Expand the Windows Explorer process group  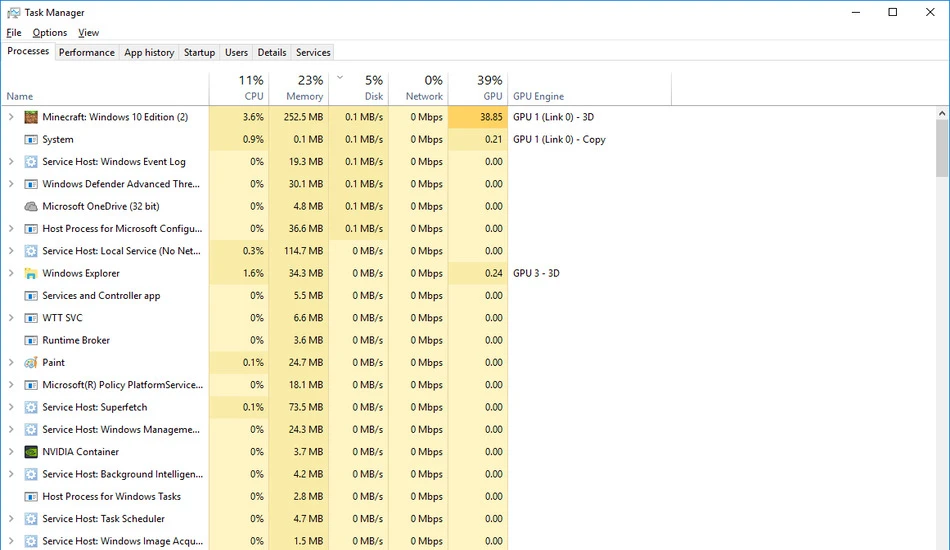coord(11,273)
